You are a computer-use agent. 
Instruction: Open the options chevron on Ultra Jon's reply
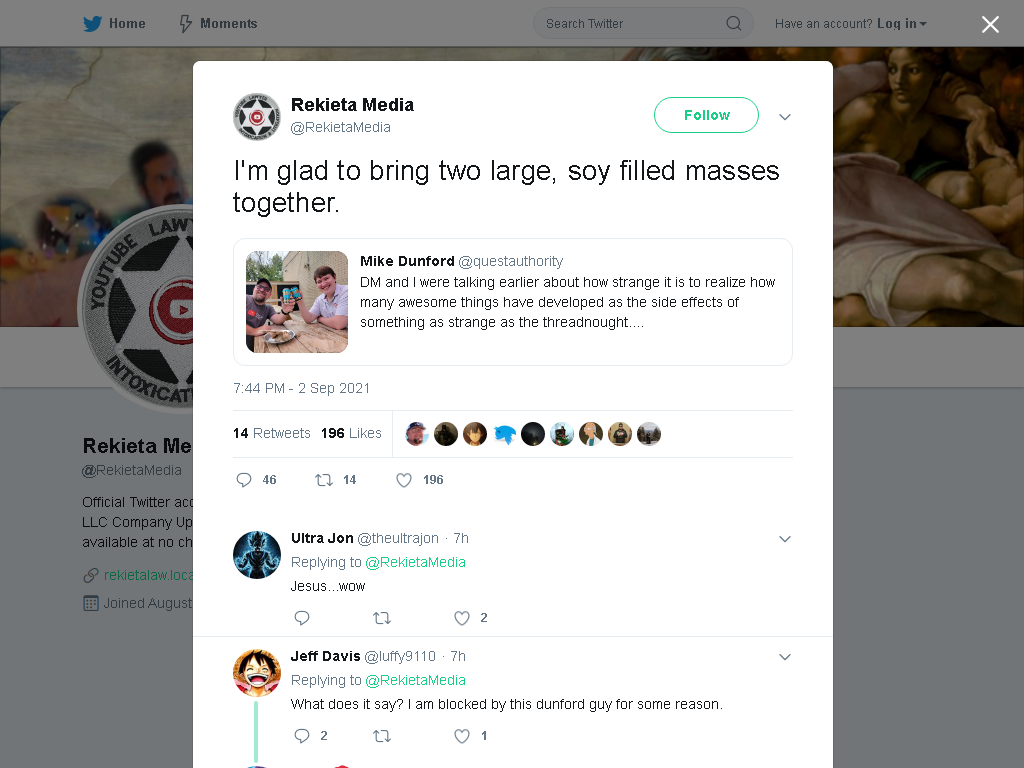click(785, 539)
